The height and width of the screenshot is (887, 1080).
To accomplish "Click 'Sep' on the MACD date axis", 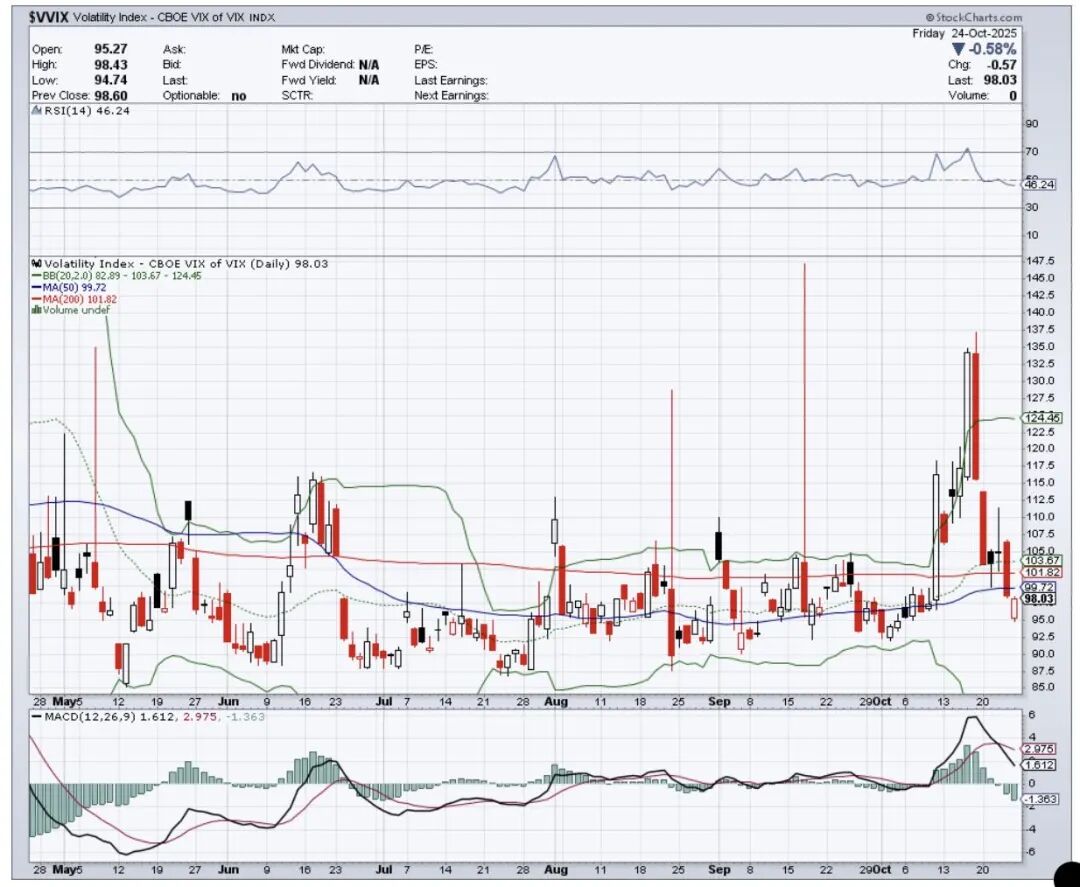I will click(719, 870).
